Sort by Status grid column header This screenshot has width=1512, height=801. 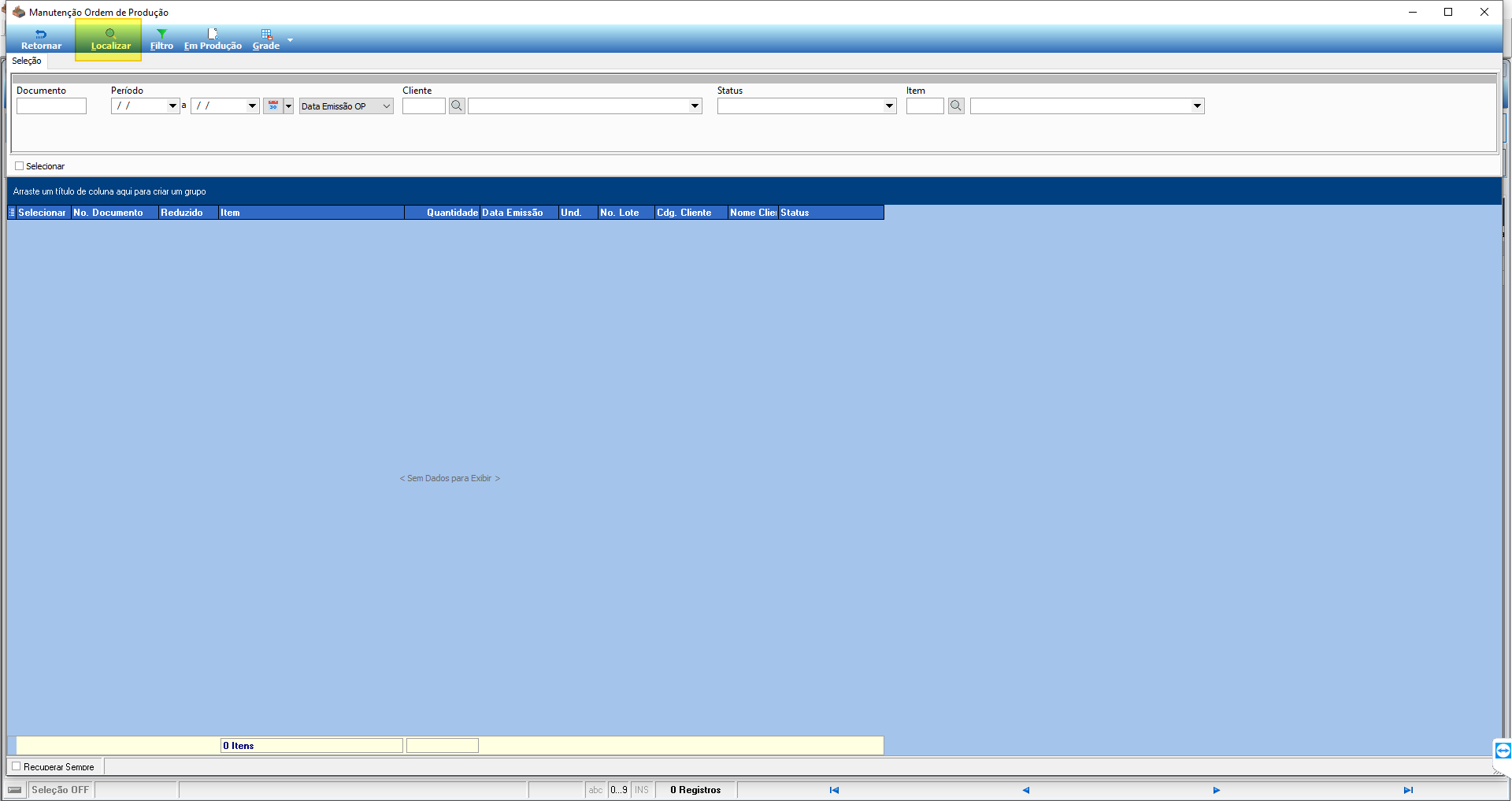831,213
